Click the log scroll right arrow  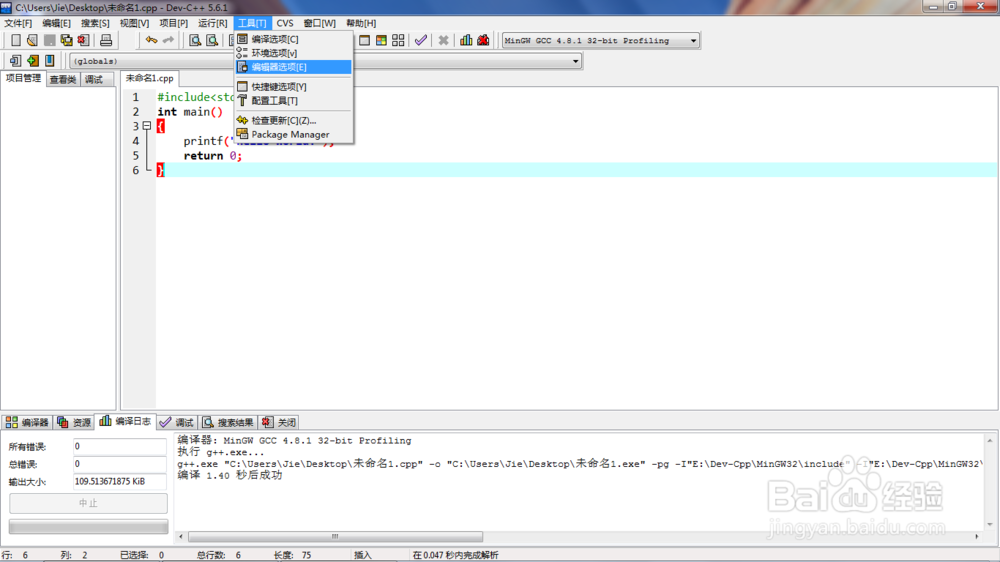pyautogui.click(x=976, y=536)
